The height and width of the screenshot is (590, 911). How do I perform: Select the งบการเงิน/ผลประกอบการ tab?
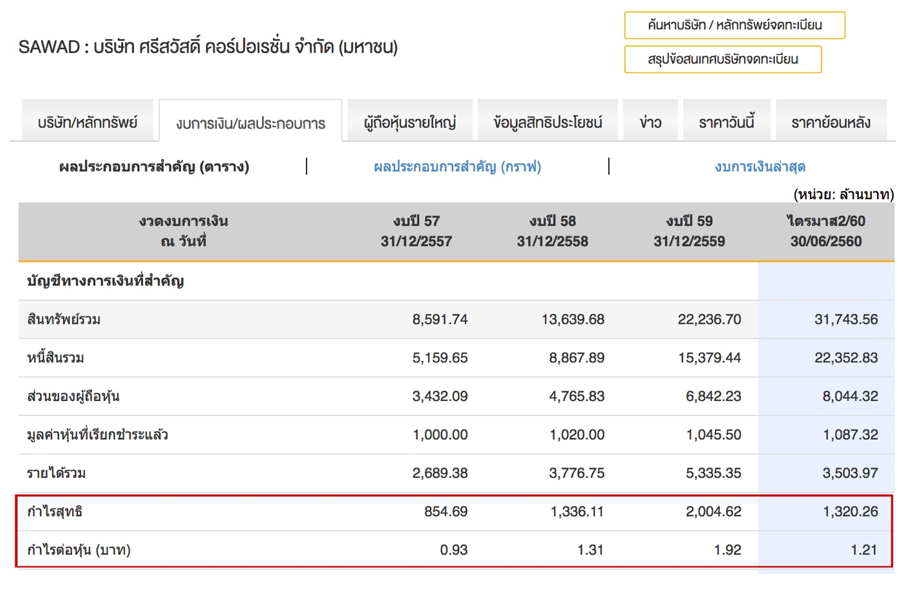click(x=250, y=123)
